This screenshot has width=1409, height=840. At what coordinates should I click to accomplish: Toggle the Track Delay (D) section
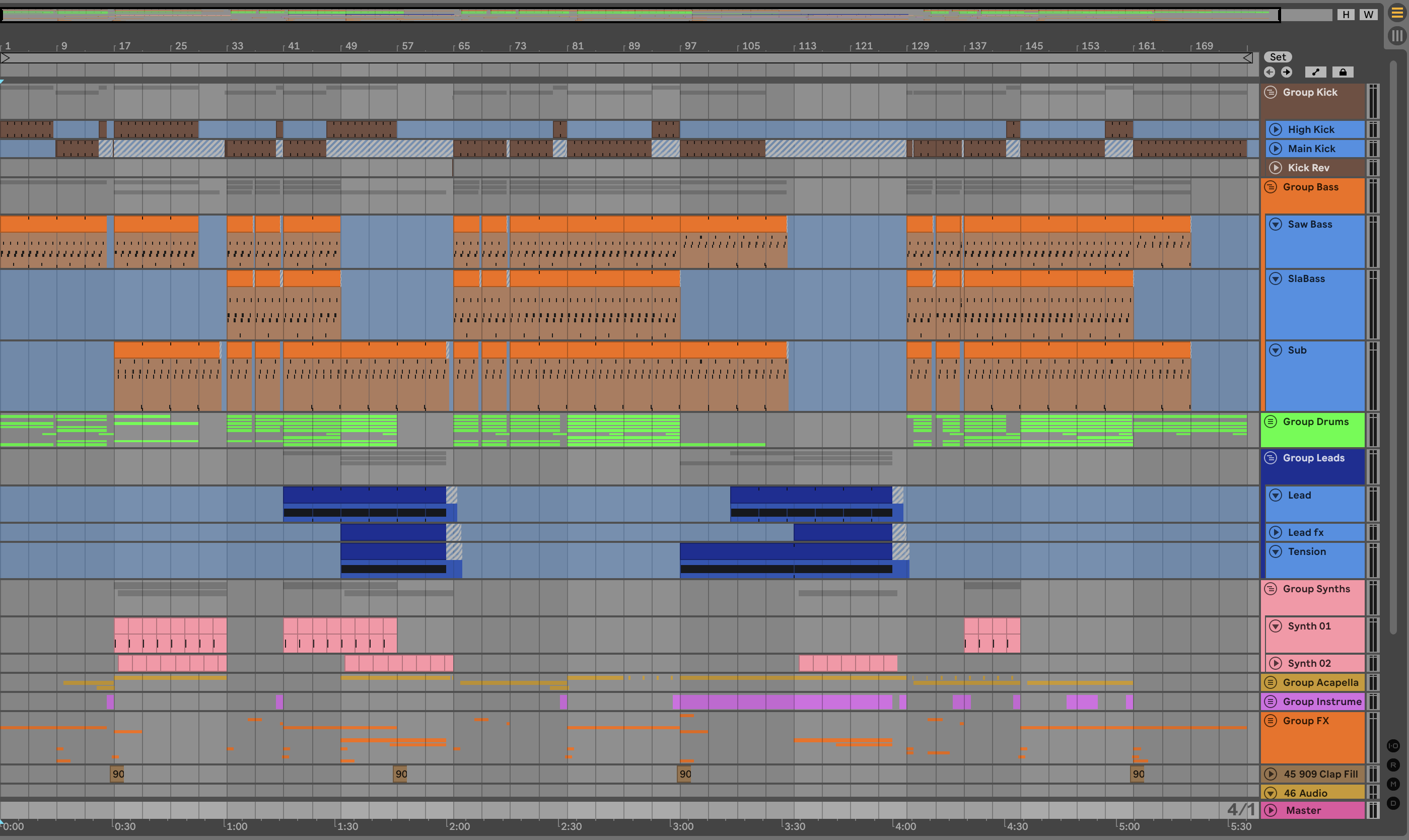(x=1393, y=803)
